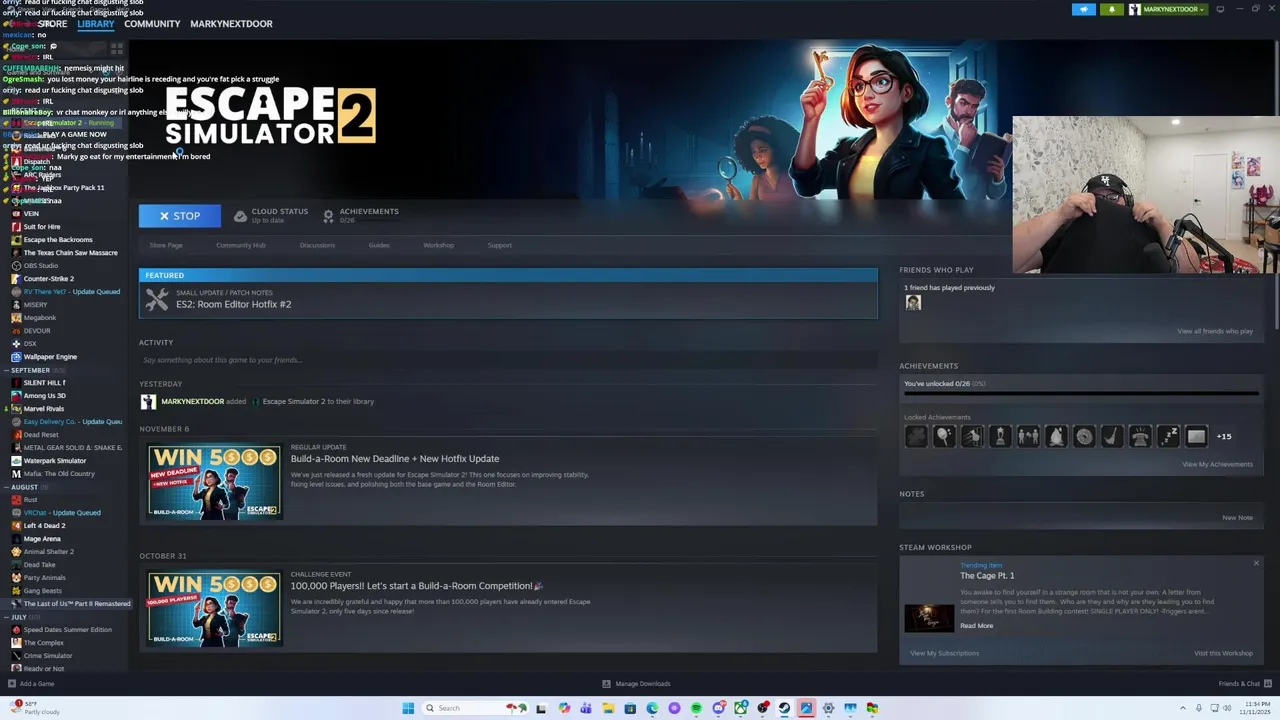Open the game's Store Page tab

(x=166, y=245)
